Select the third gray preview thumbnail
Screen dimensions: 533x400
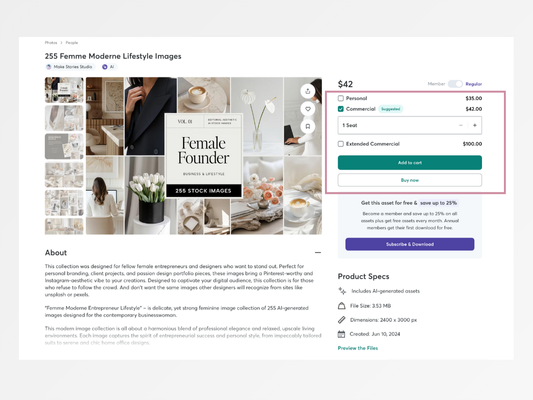click(x=64, y=146)
